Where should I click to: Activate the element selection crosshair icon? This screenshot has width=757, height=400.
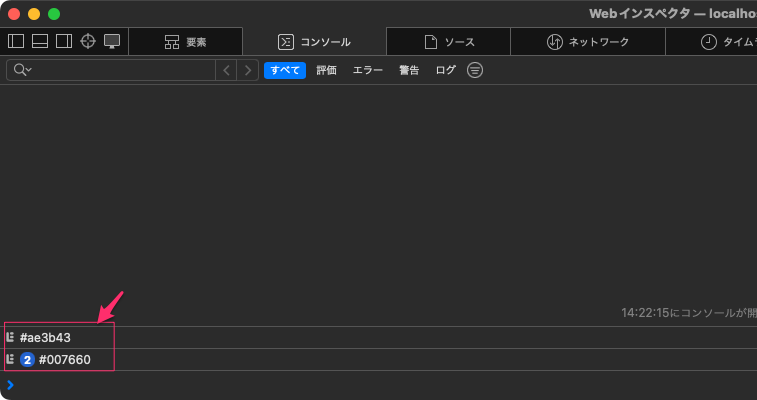(88, 42)
